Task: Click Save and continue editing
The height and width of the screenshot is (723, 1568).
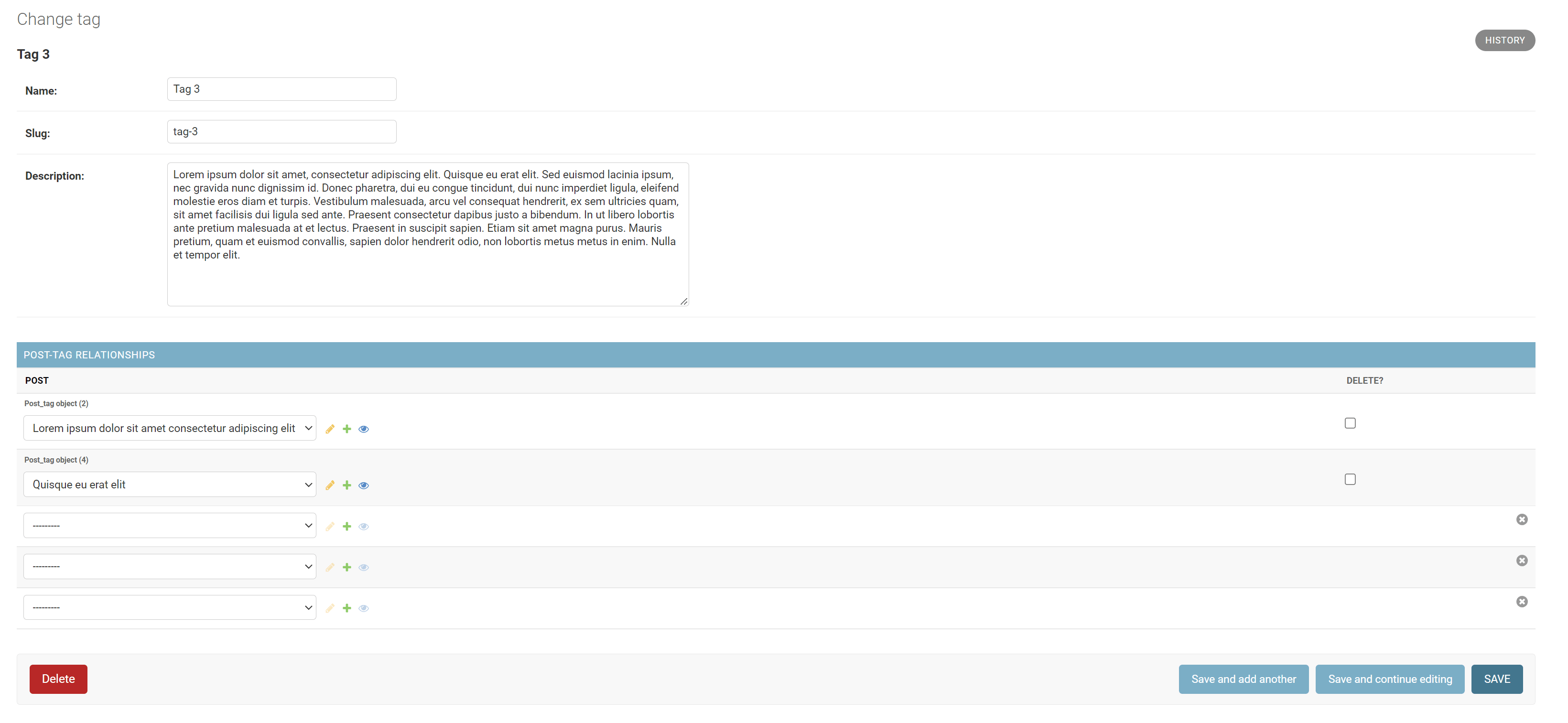Action: pyautogui.click(x=1389, y=679)
